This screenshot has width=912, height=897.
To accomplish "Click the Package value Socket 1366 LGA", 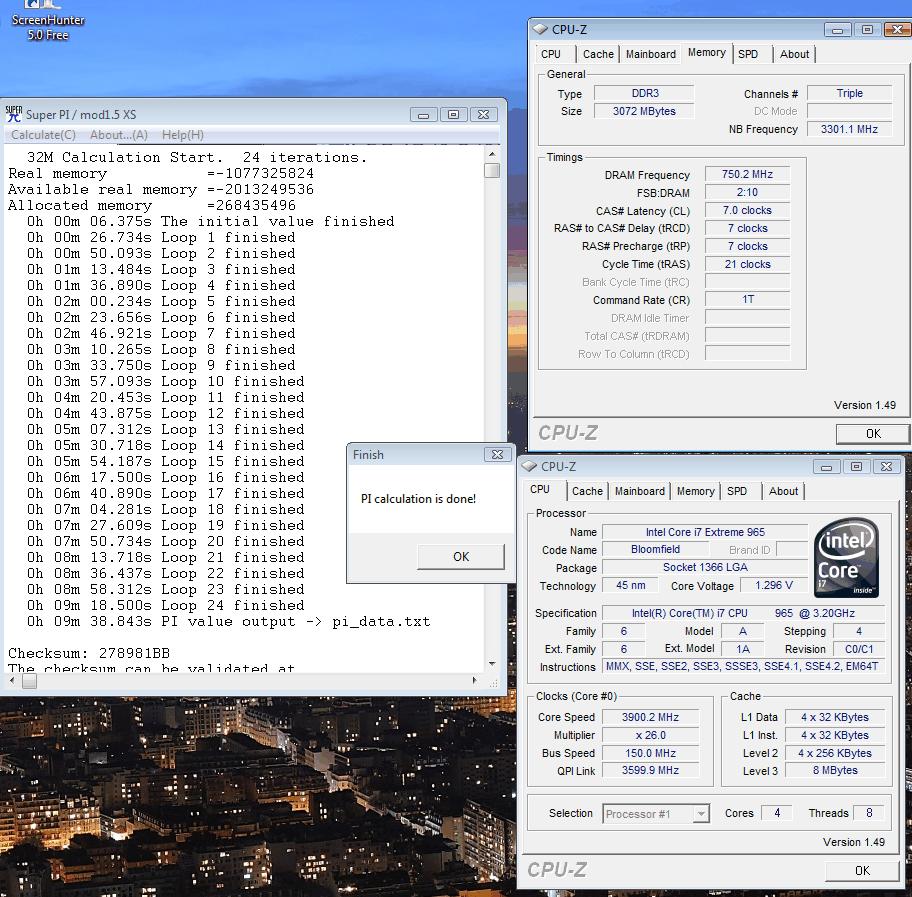I will 705,567.
